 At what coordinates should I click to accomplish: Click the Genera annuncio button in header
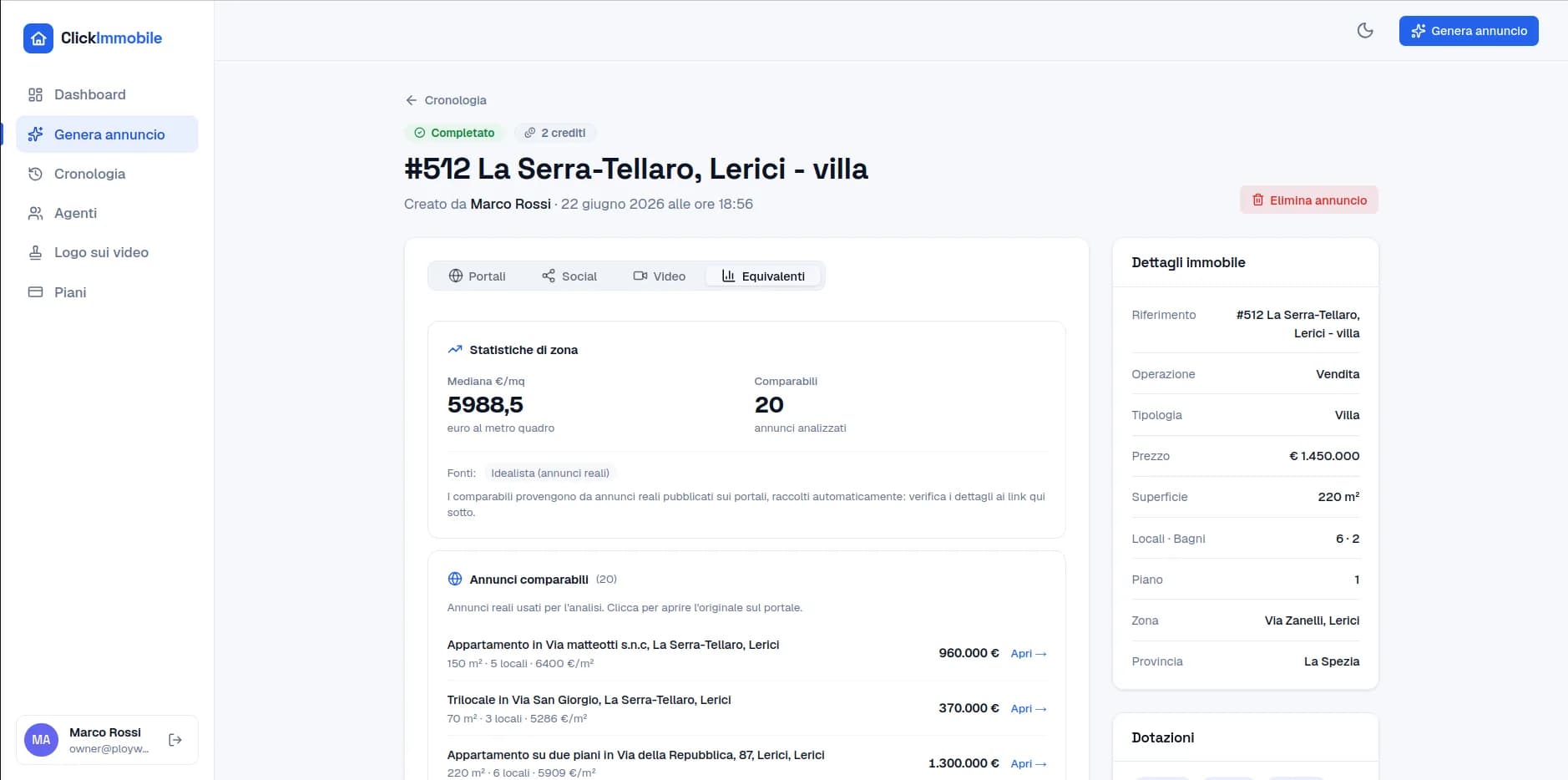pos(1469,31)
